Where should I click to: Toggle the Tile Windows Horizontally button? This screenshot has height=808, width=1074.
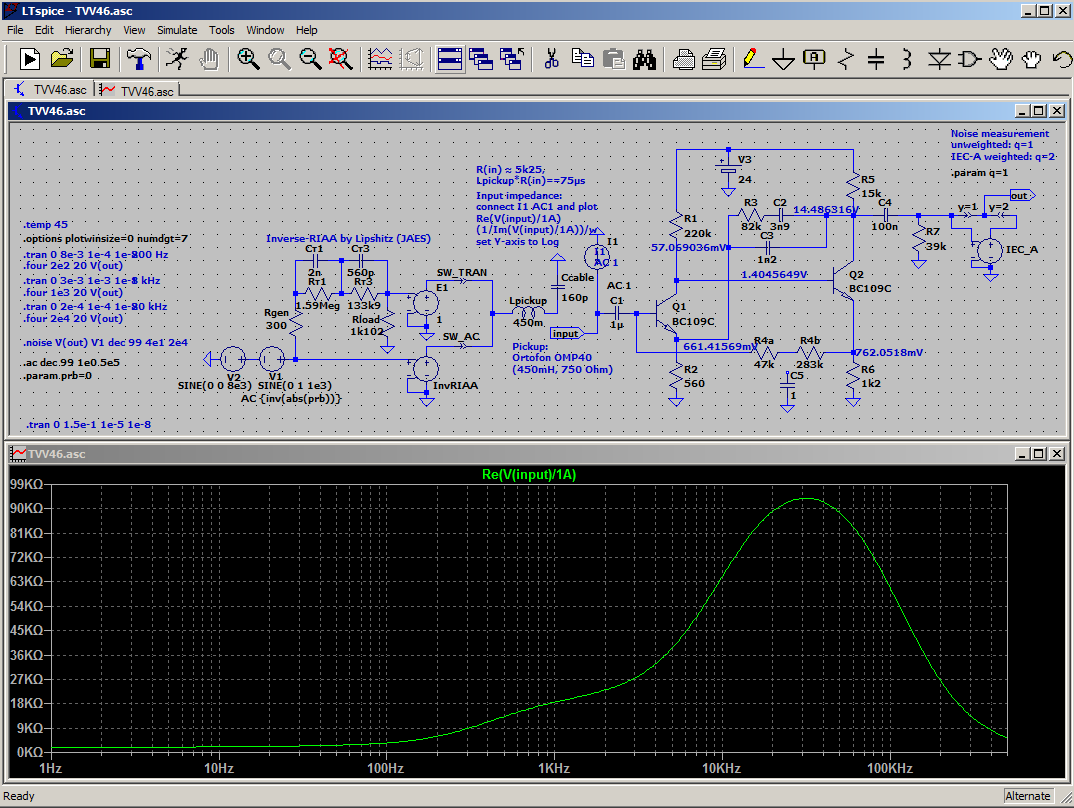click(451, 59)
